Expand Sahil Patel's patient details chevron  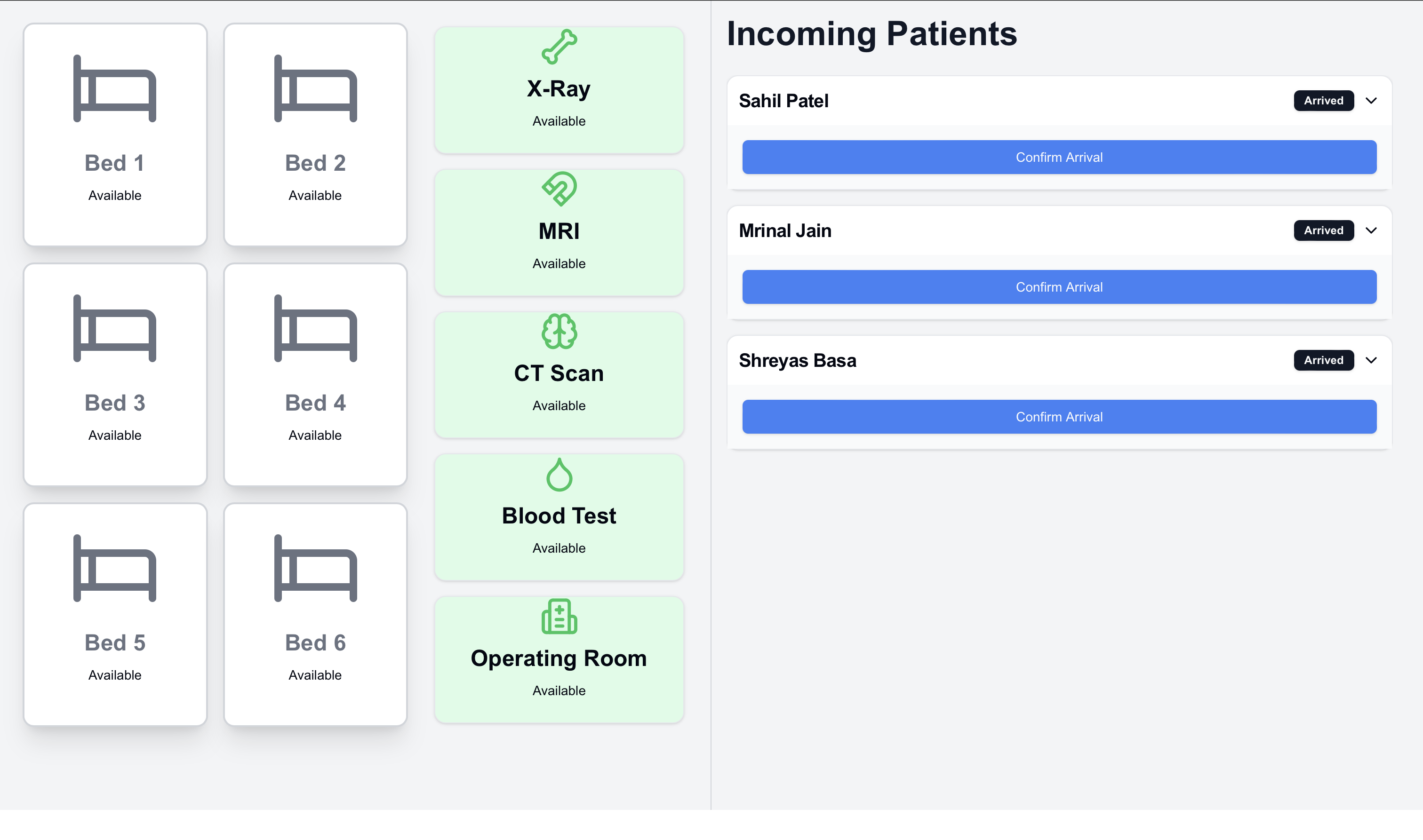pos(1371,101)
